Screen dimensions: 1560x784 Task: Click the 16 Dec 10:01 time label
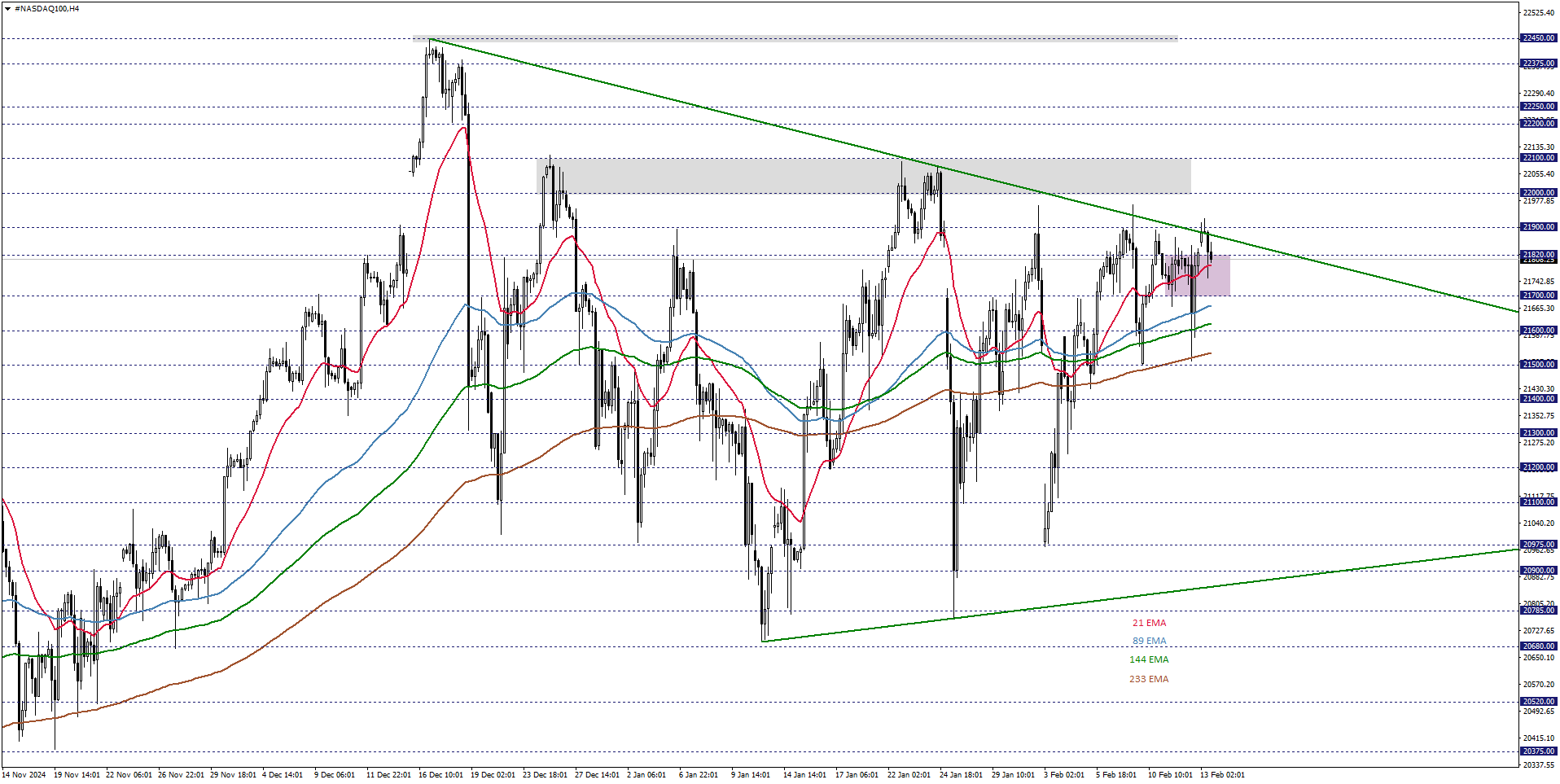(440, 775)
